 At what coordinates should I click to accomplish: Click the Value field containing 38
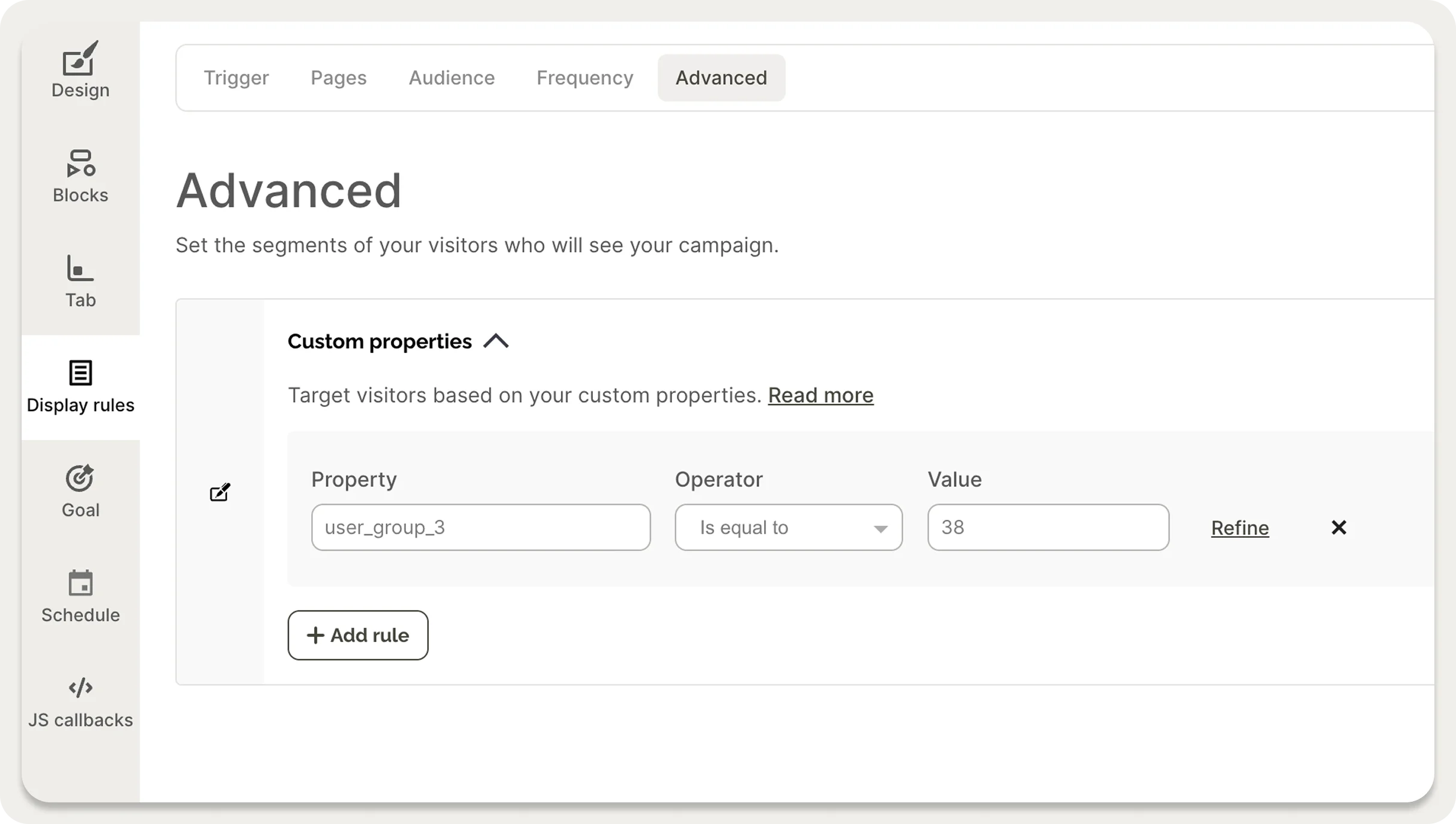pos(1048,527)
